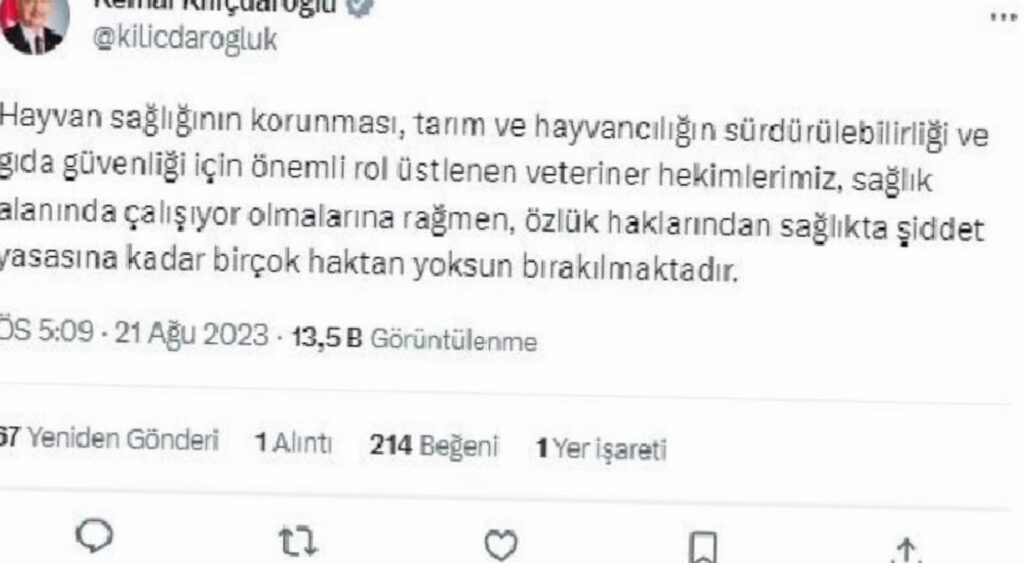View the Yeniden Gönderi list
Viewport: 1024px width, 563px height.
coord(109,439)
